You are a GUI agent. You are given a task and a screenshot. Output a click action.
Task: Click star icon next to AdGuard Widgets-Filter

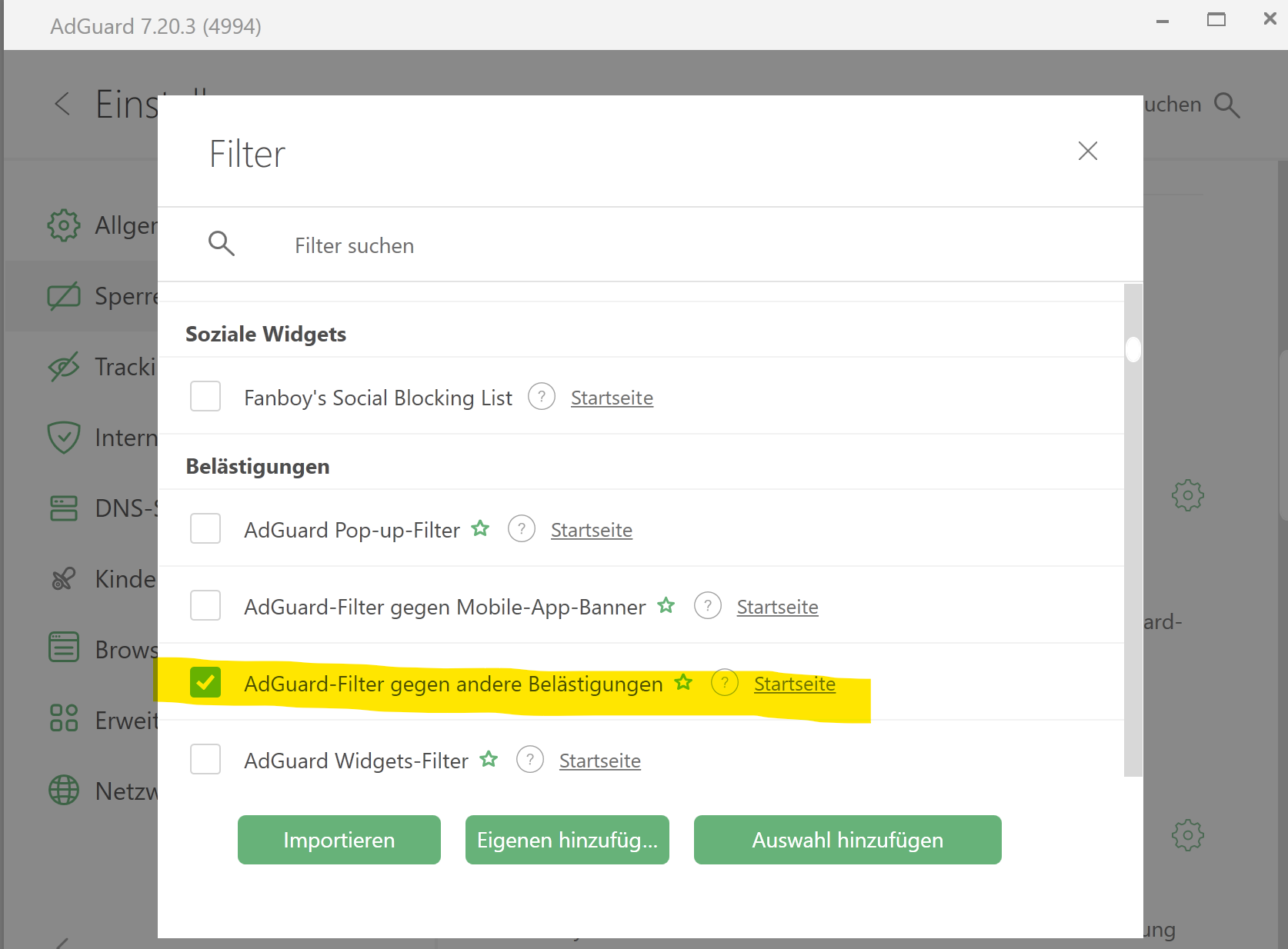[x=489, y=759]
